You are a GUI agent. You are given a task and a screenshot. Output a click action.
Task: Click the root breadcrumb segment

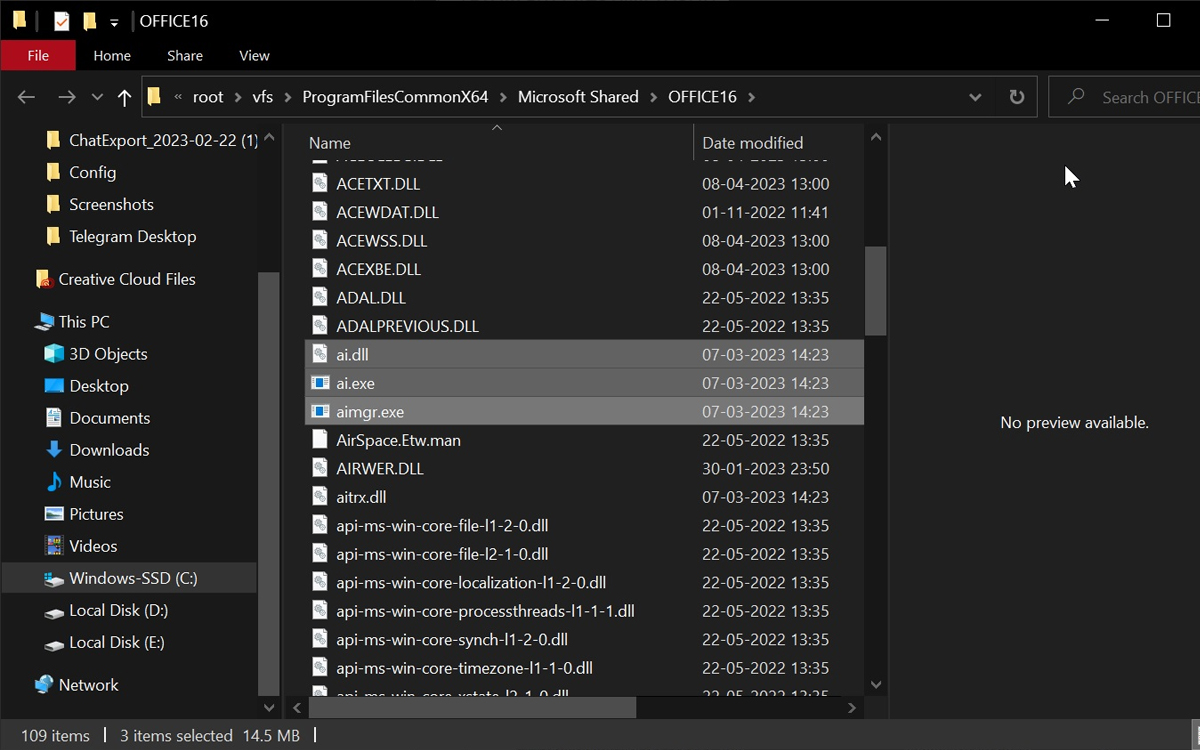(x=208, y=97)
